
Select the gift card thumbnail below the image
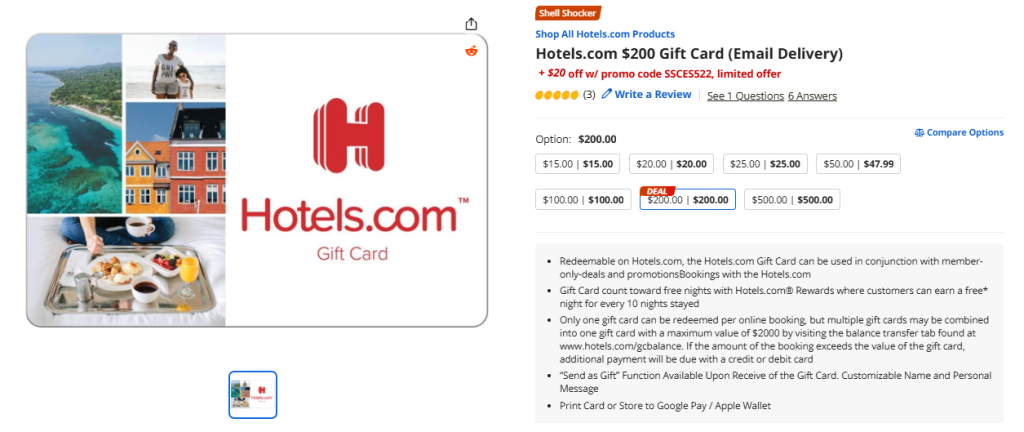tap(253, 394)
